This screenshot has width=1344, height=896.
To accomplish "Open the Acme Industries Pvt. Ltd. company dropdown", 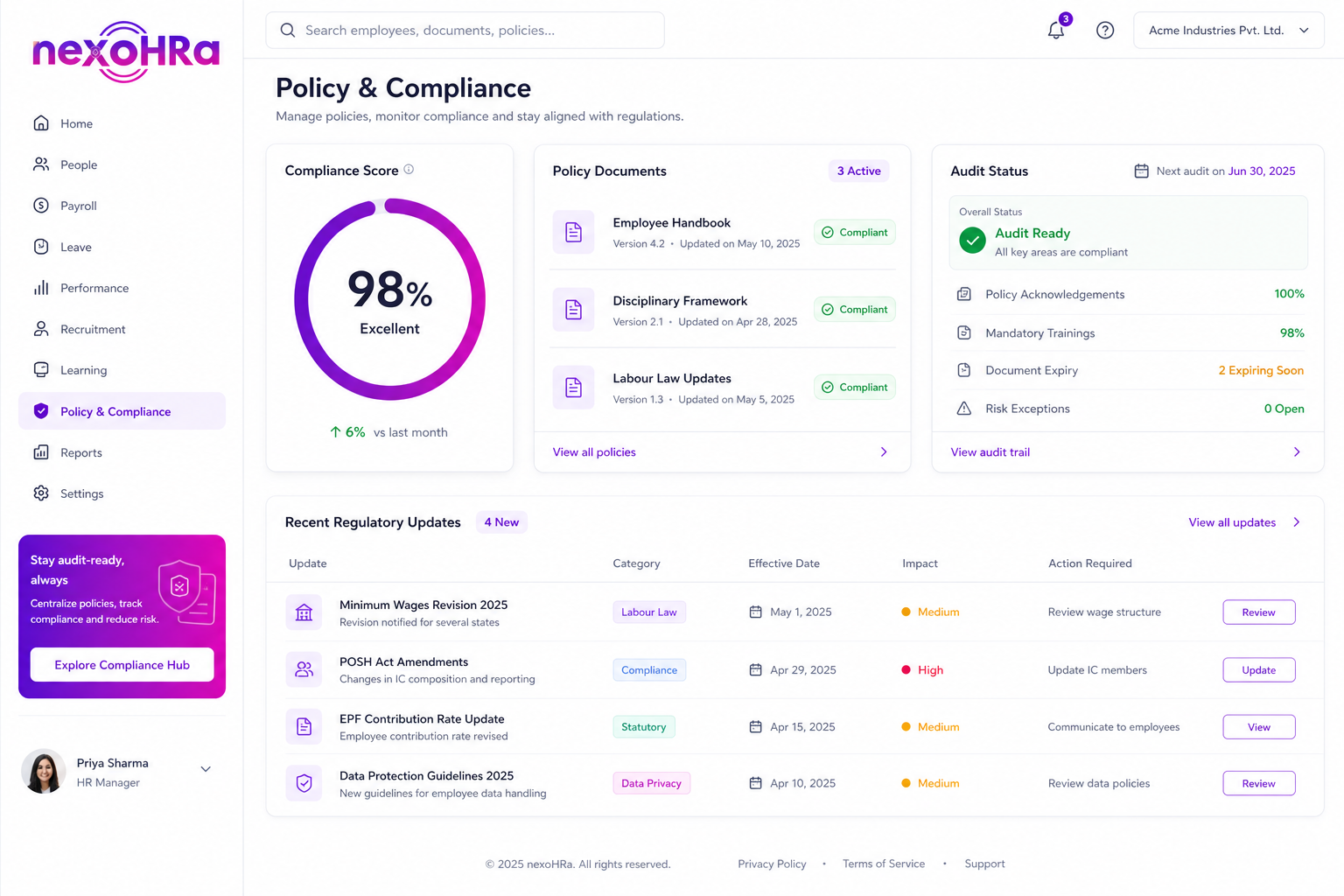I will point(1228,31).
